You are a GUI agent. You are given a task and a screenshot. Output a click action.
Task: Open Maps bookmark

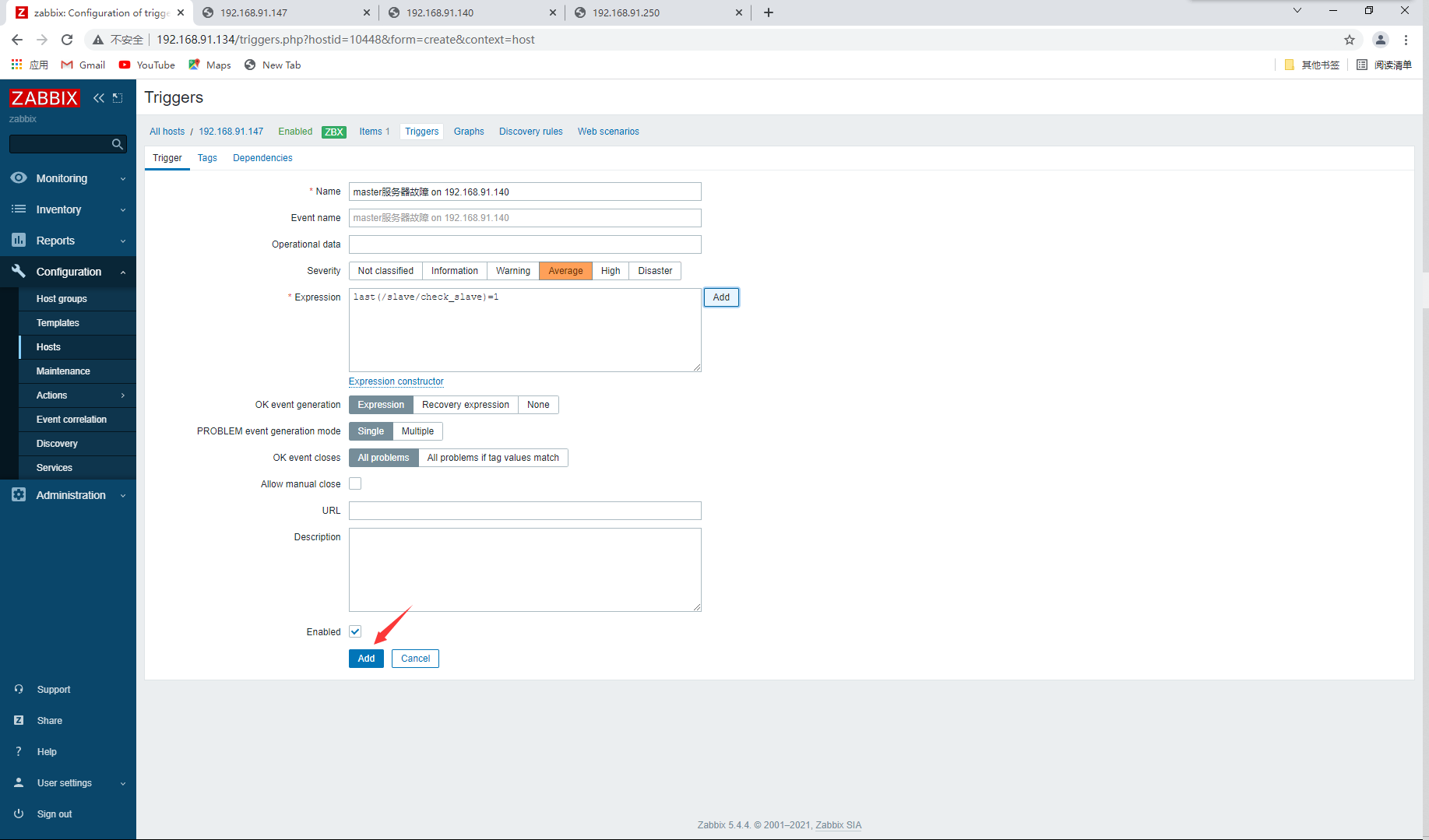pos(210,65)
